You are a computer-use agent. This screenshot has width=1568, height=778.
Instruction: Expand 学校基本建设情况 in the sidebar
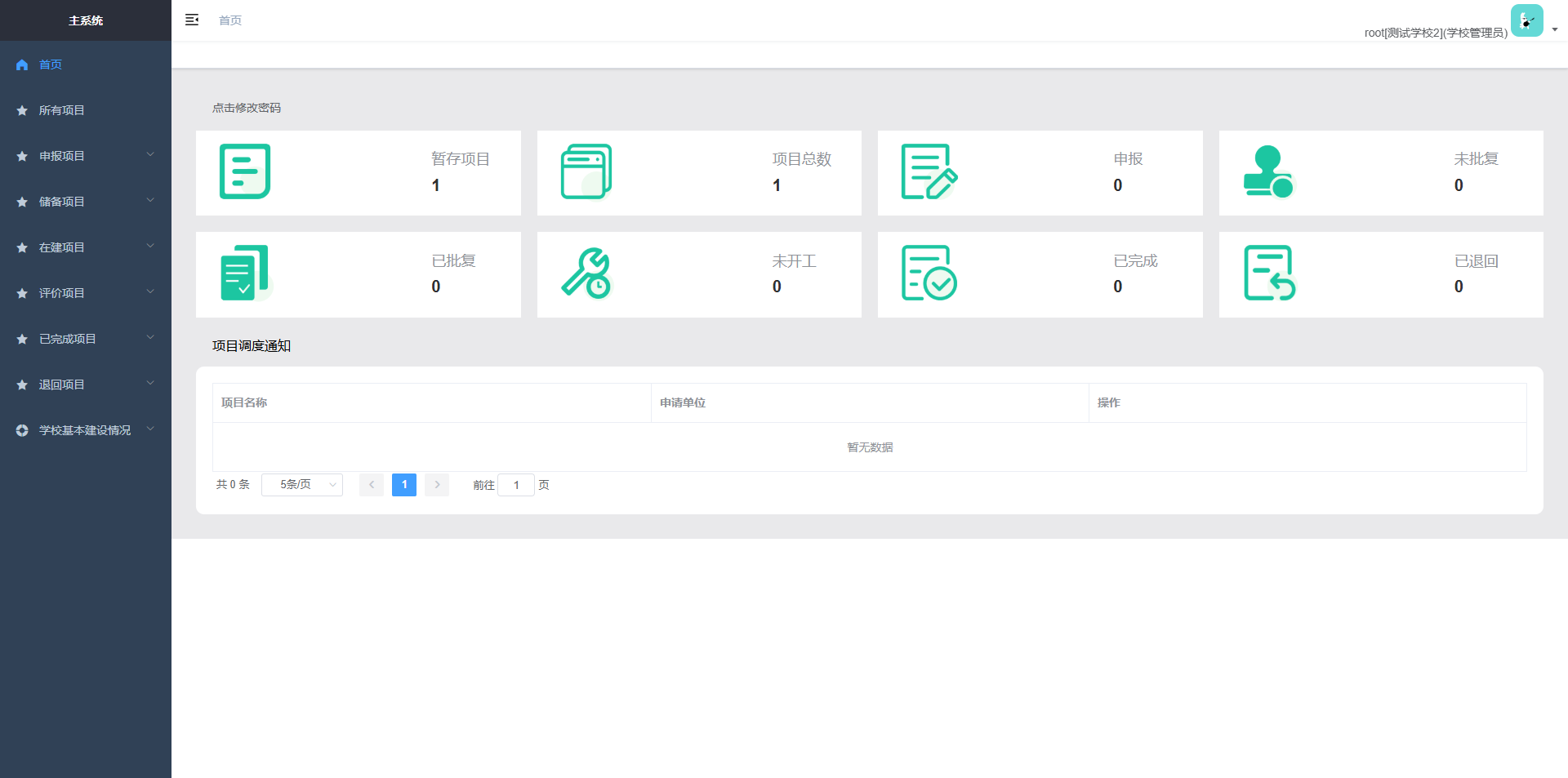(86, 430)
